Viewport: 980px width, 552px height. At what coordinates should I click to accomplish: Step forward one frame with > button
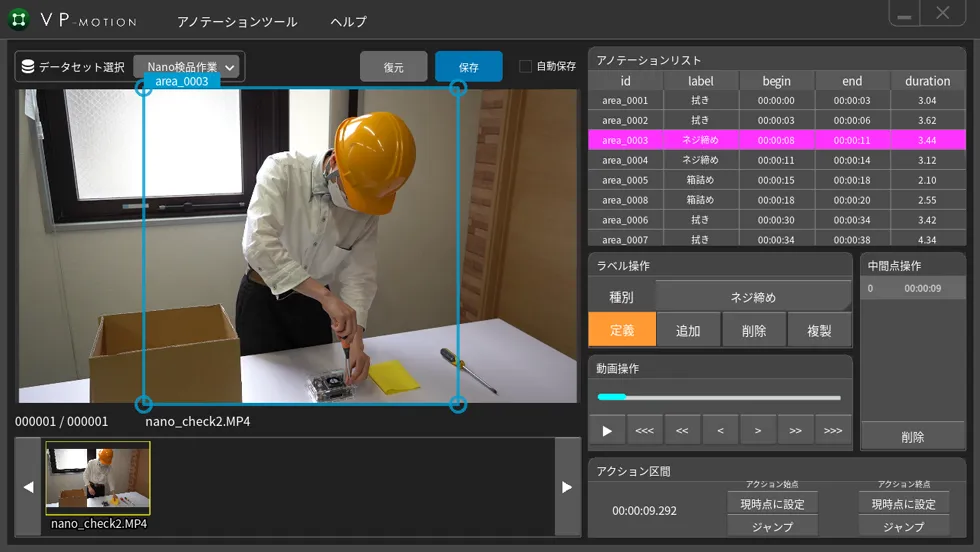click(758, 430)
